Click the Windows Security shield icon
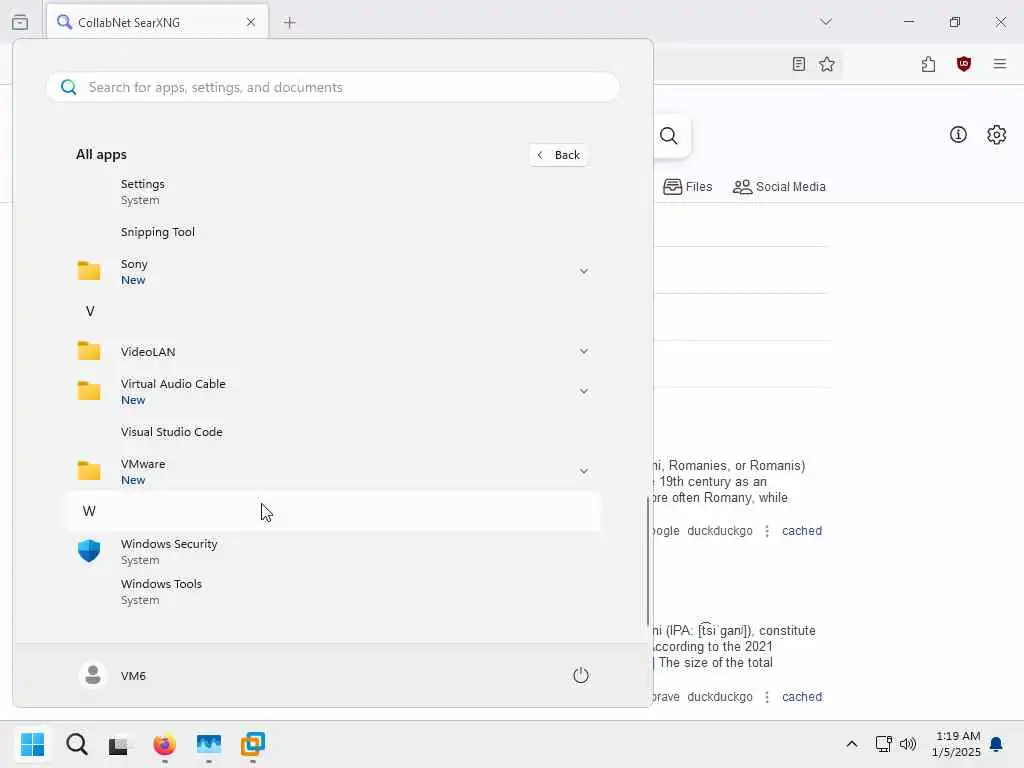Image resolution: width=1024 pixels, height=768 pixels. [89, 551]
